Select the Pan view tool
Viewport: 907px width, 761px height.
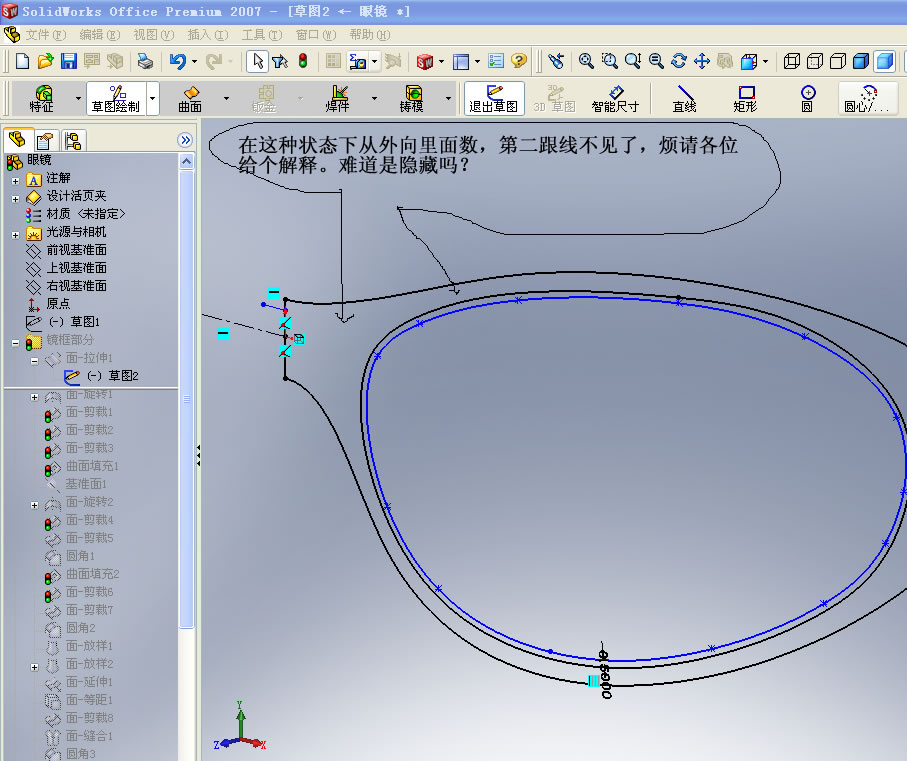pos(702,61)
